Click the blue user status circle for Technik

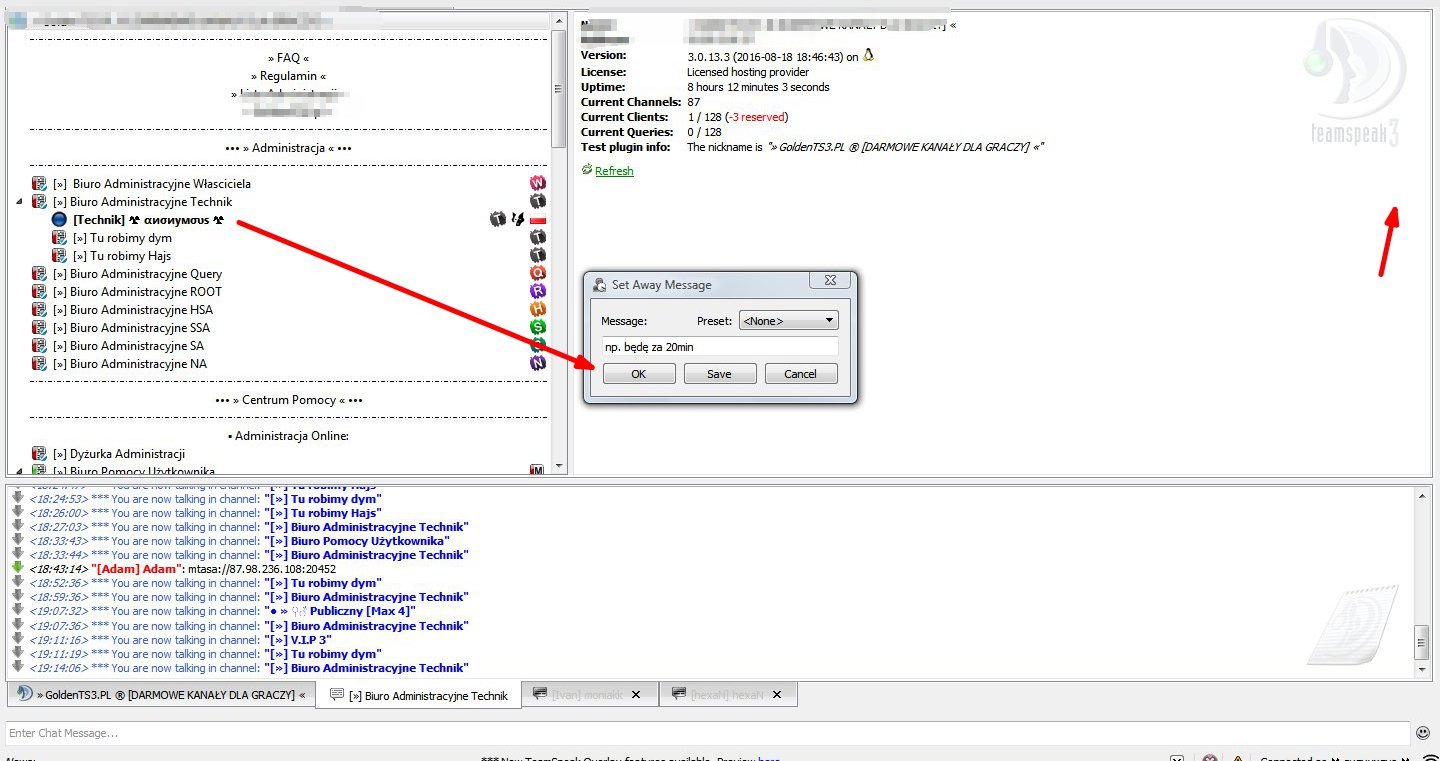click(59, 220)
